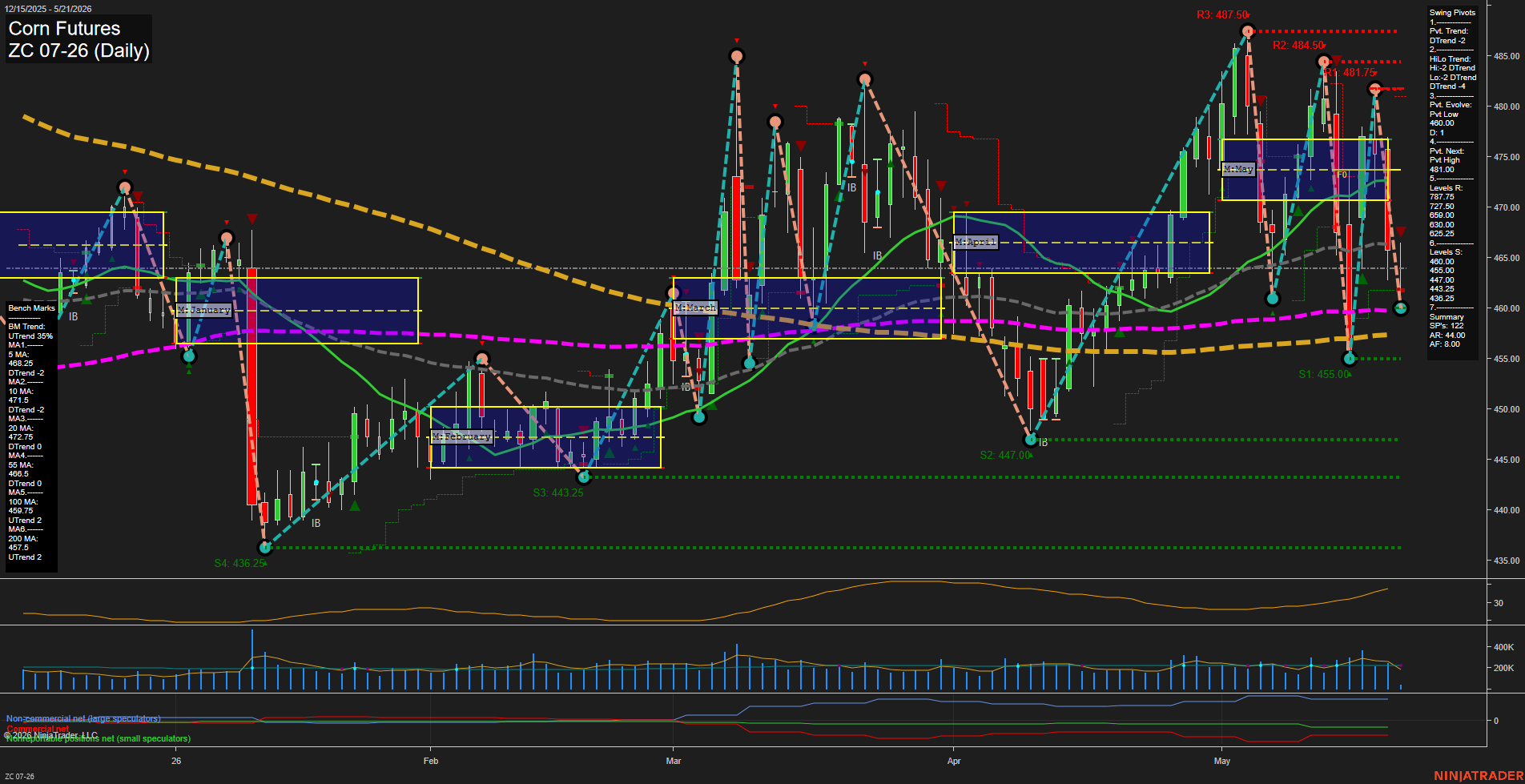Click the swing low pivot marker at S3

click(584, 477)
